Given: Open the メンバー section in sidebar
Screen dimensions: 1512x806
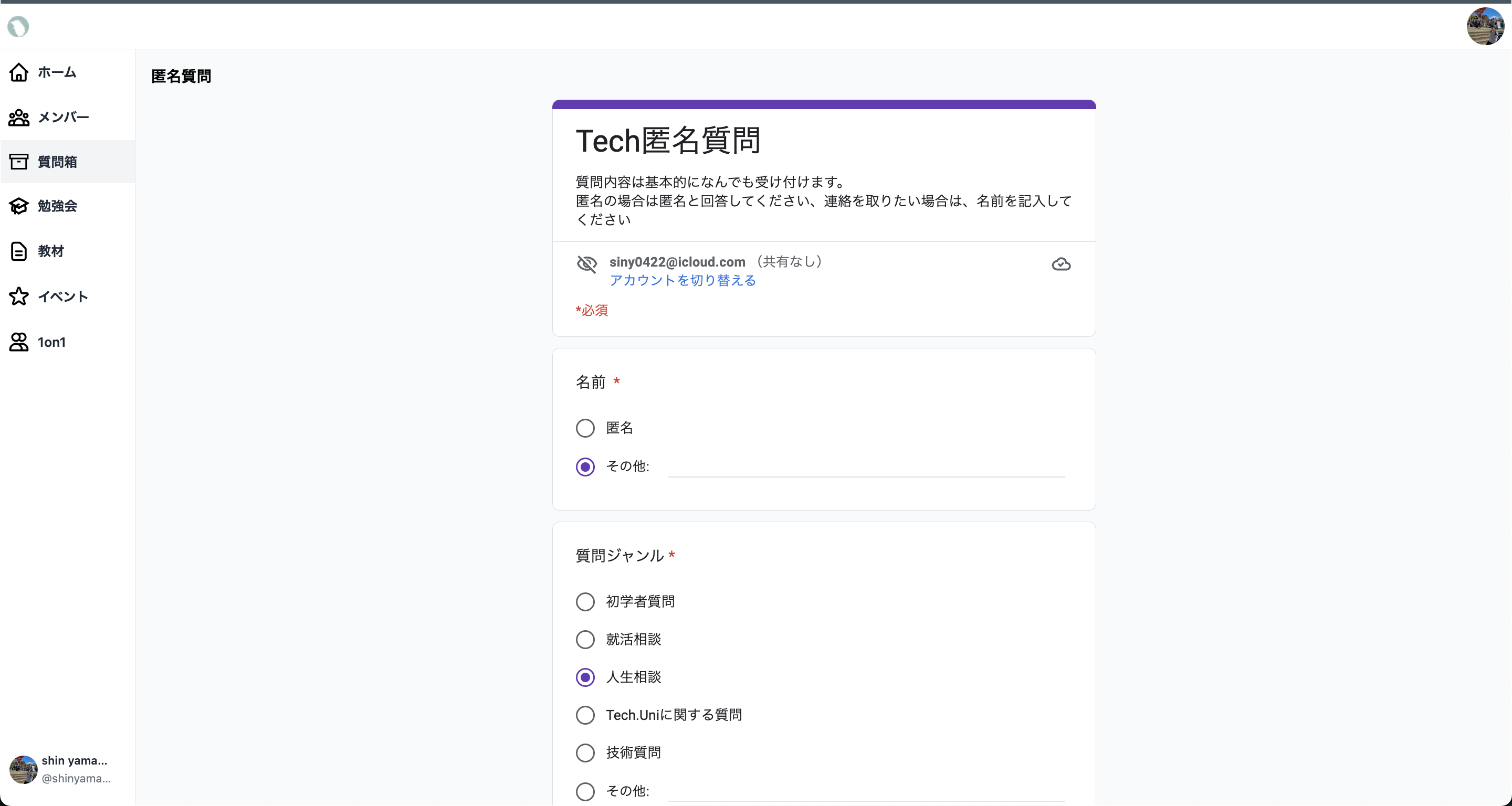Looking at the screenshot, I should tap(61, 118).
